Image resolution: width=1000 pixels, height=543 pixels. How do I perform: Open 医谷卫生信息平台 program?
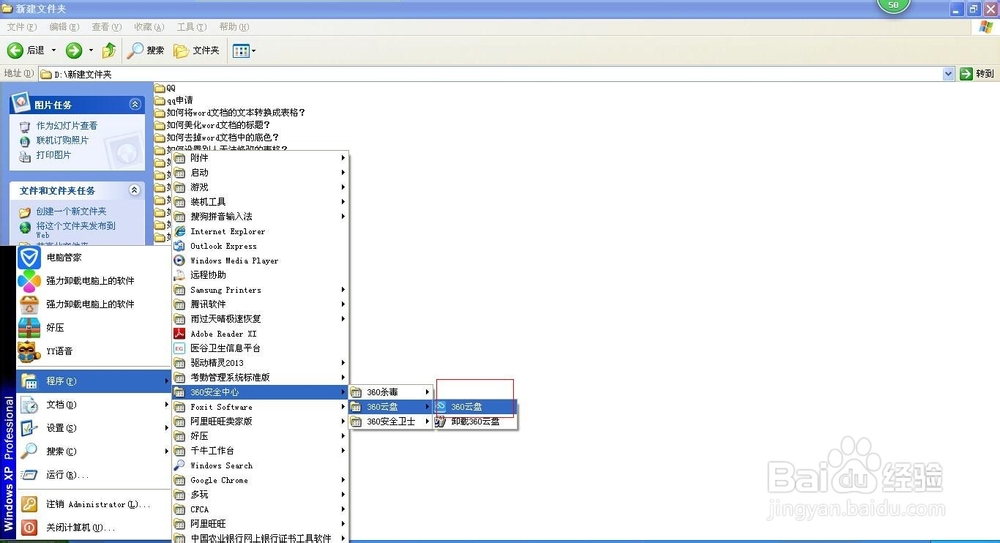coord(260,348)
